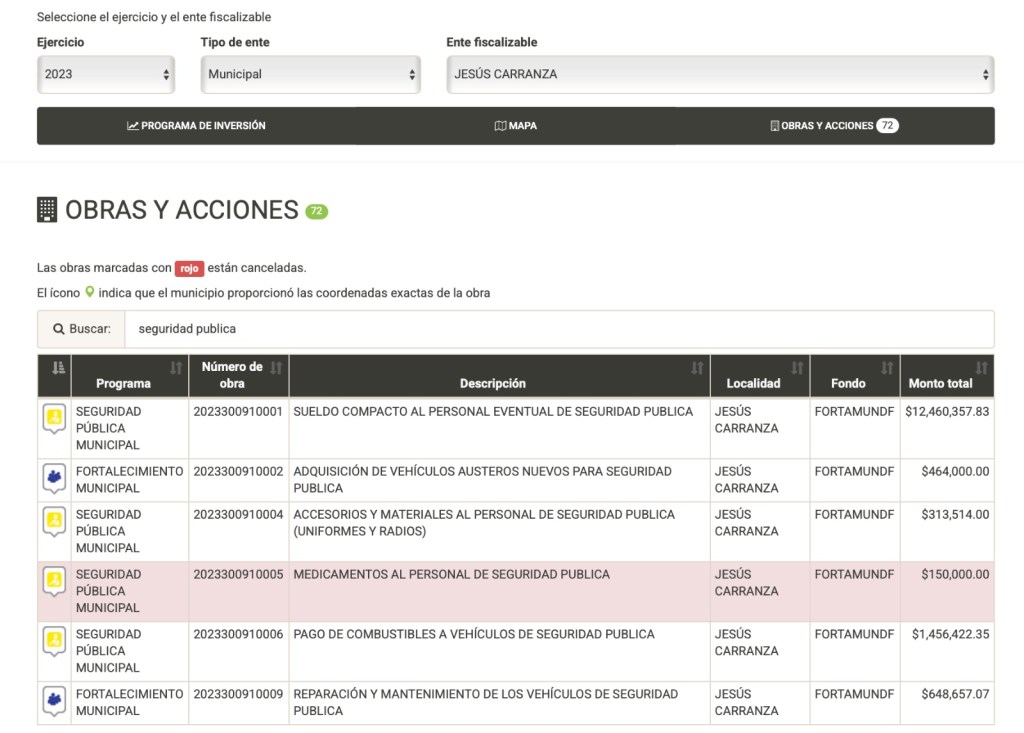Sort by Monto total column

[945, 376]
